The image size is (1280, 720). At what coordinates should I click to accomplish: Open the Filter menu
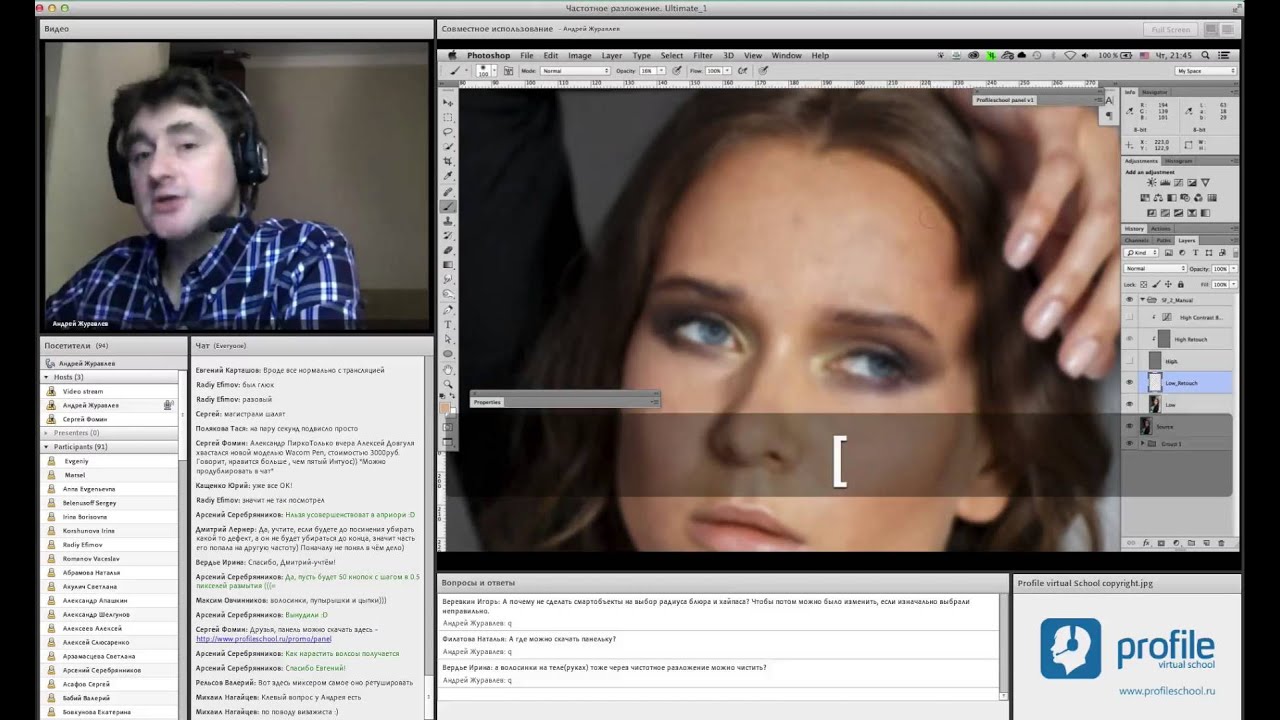point(703,55)
